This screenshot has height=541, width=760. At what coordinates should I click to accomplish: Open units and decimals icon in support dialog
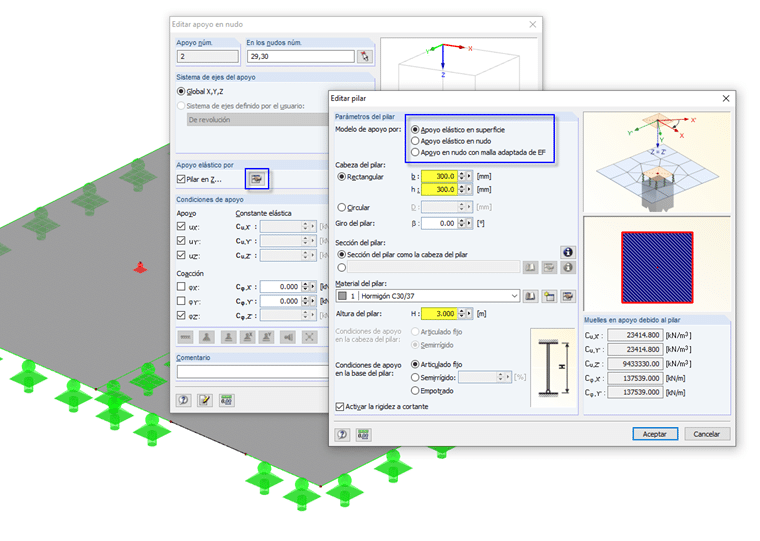point(226,400)
